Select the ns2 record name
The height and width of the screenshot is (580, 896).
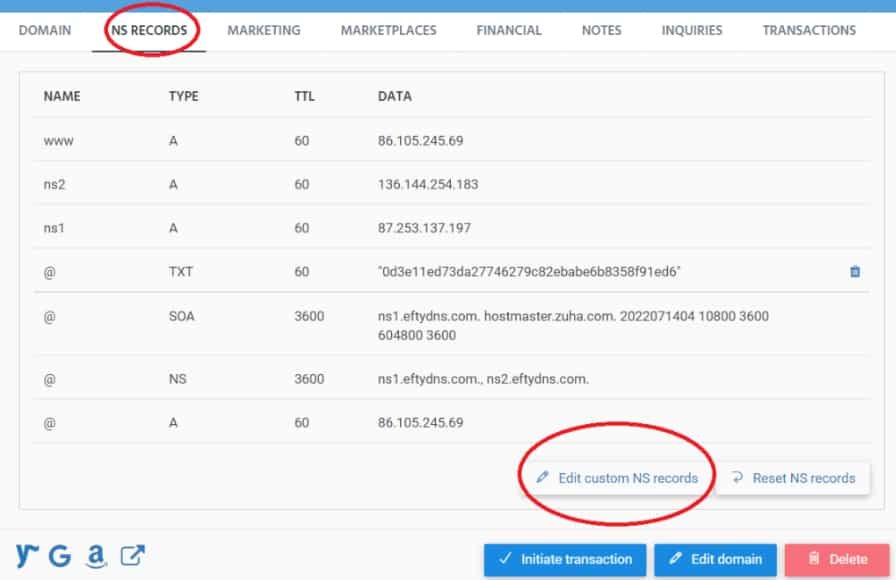pos(54,185)
